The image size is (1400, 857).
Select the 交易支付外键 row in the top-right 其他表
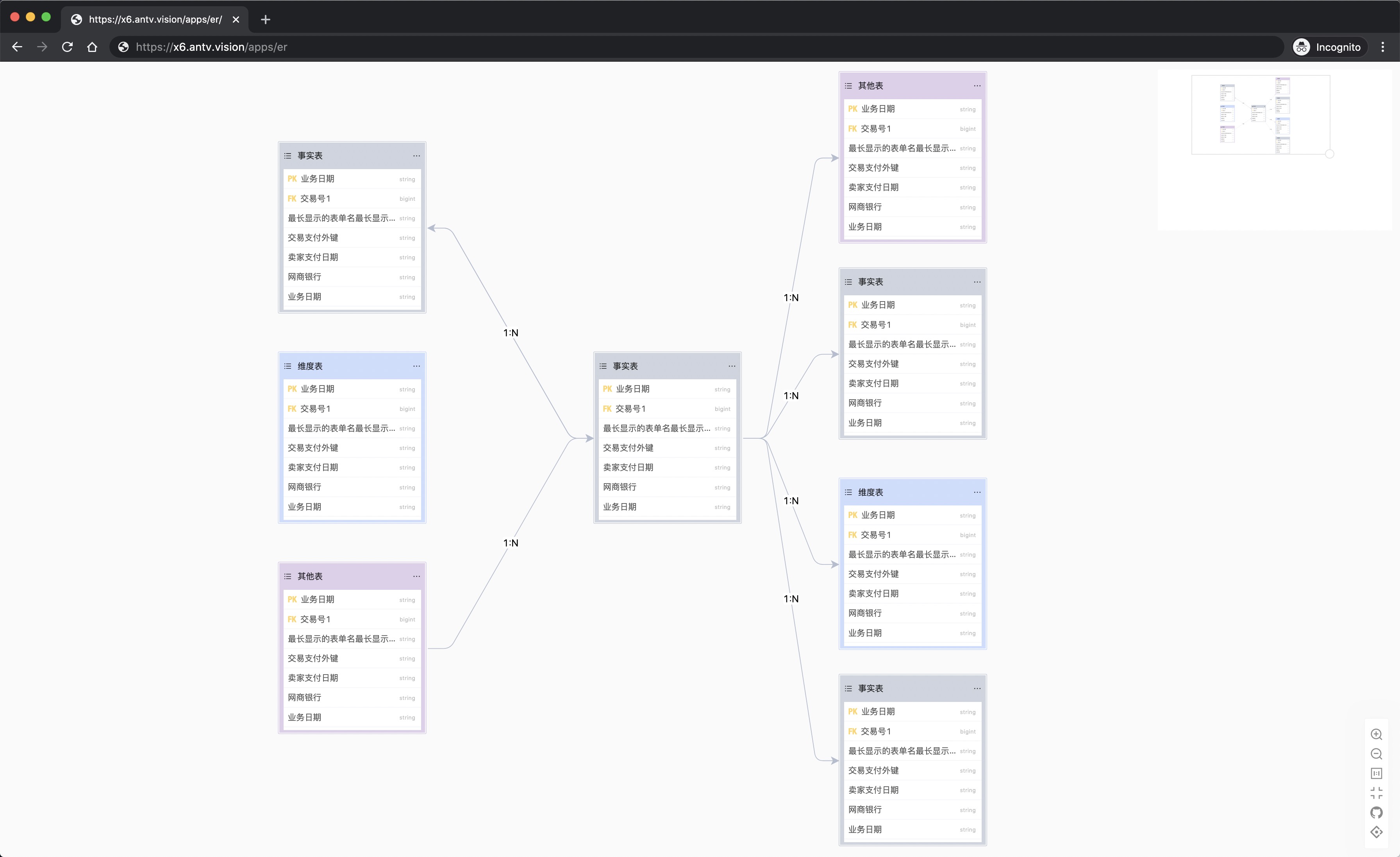coord(912,168)
